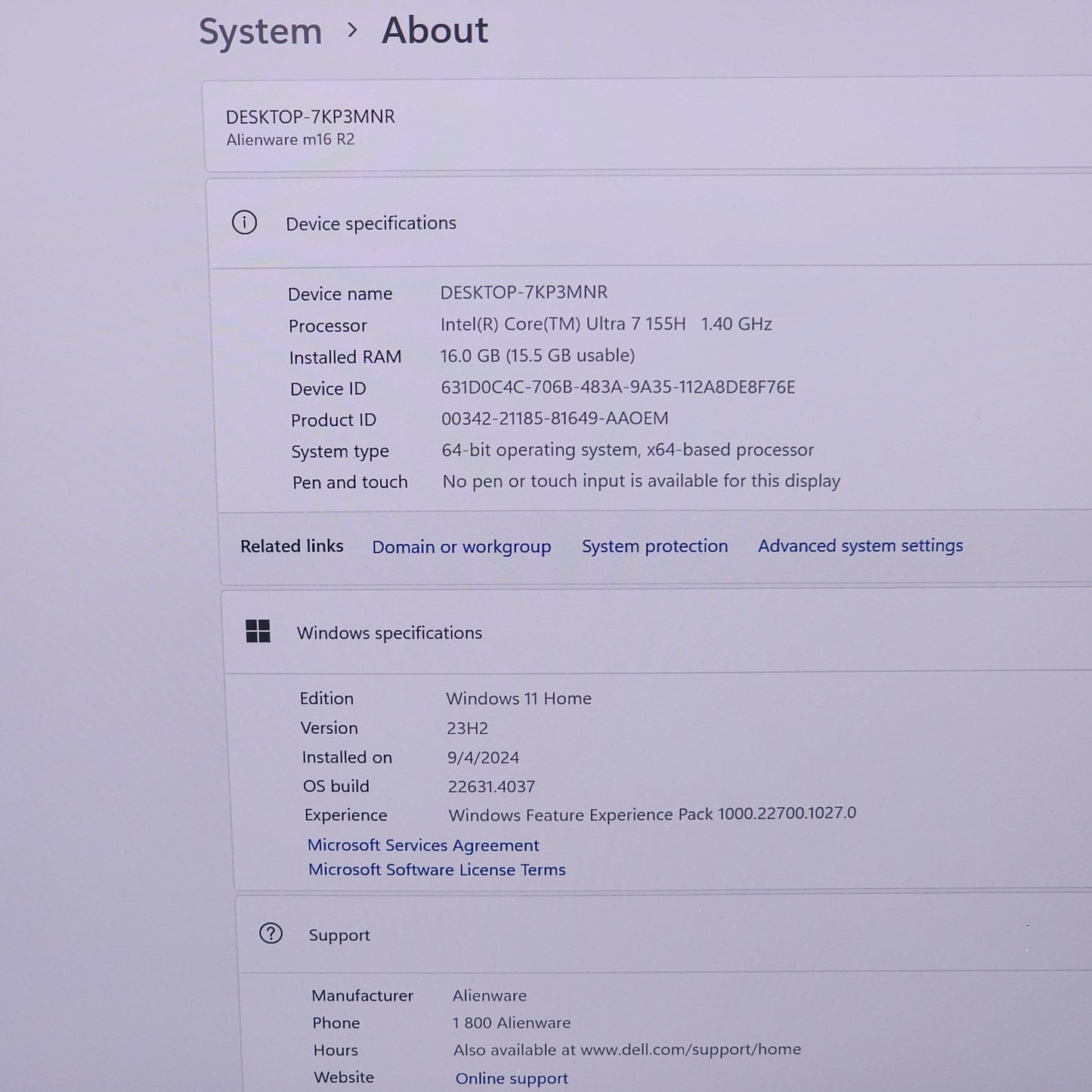
Task: Select the Alienware m16 R2 model text
Action: pyautogui.click(x=290, y=139)
